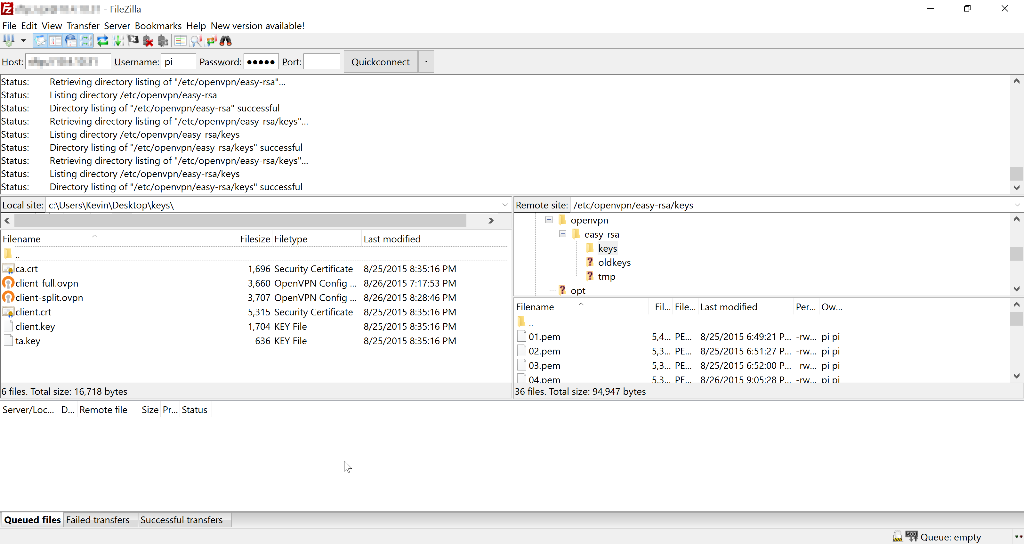Image resolution: width=1024 pixels, height=544 pixels.
Task: Select client-split.ovpn local file
Action: pos(49,298)
